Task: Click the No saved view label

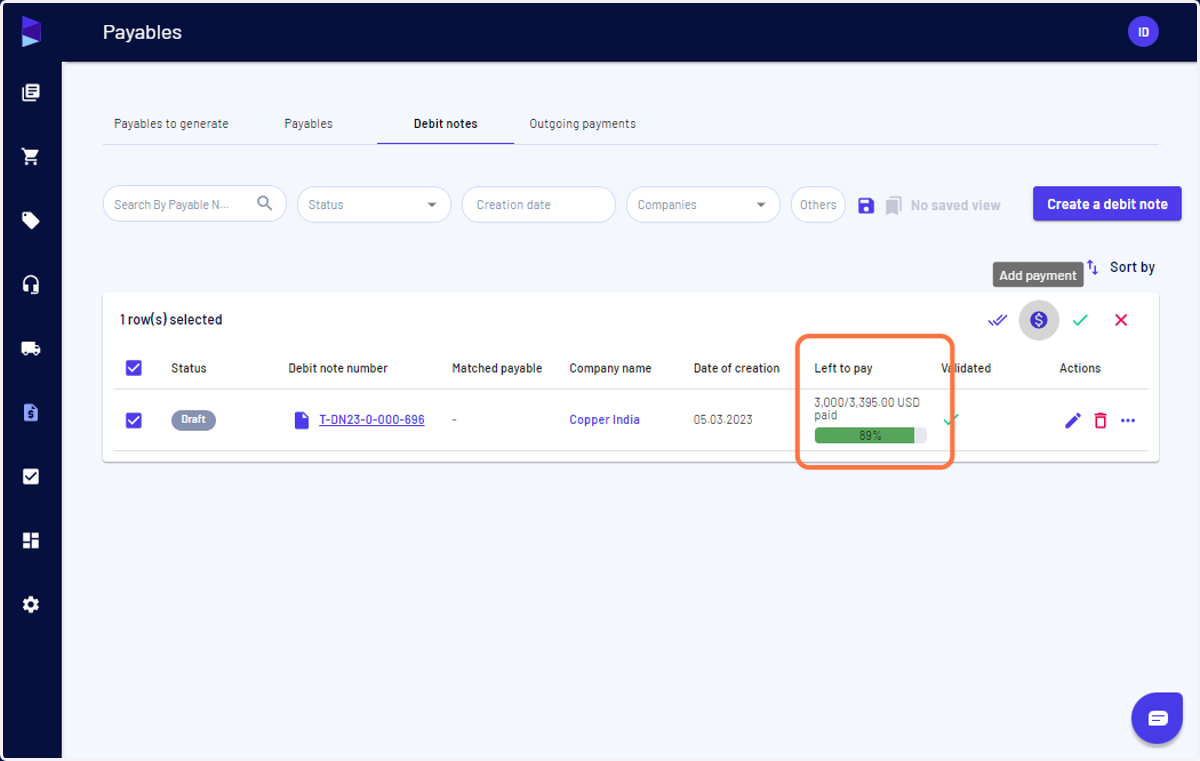Action: point(955,205)
